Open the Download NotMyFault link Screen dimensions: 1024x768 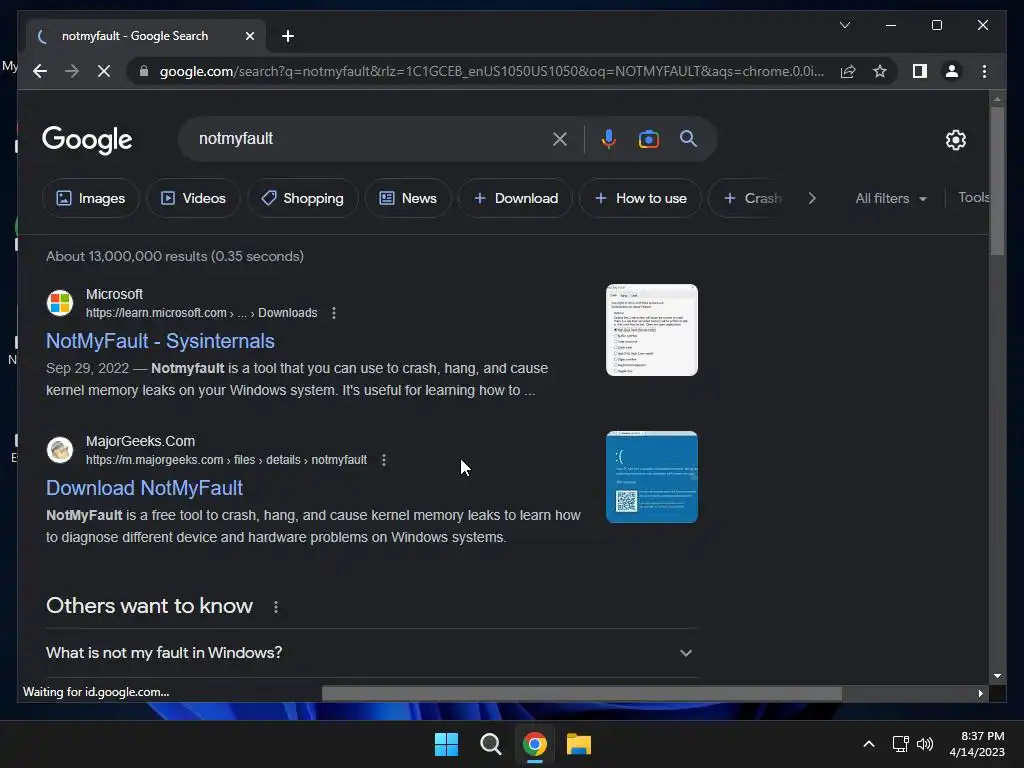click(x=144, y=488)
